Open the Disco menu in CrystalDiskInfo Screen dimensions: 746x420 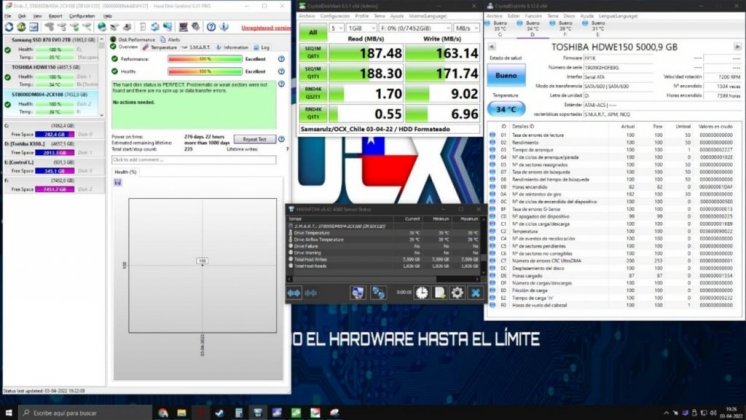click(569, 16)
